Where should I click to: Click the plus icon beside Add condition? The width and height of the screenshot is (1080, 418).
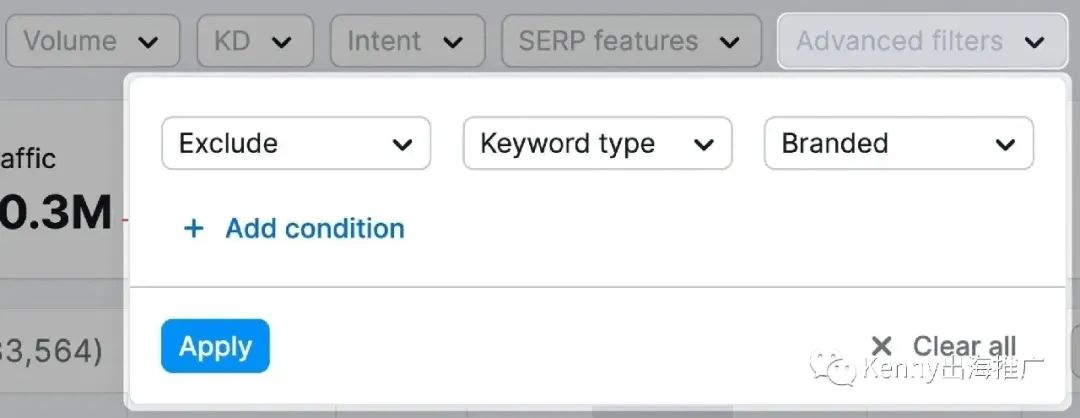[194, 229]
